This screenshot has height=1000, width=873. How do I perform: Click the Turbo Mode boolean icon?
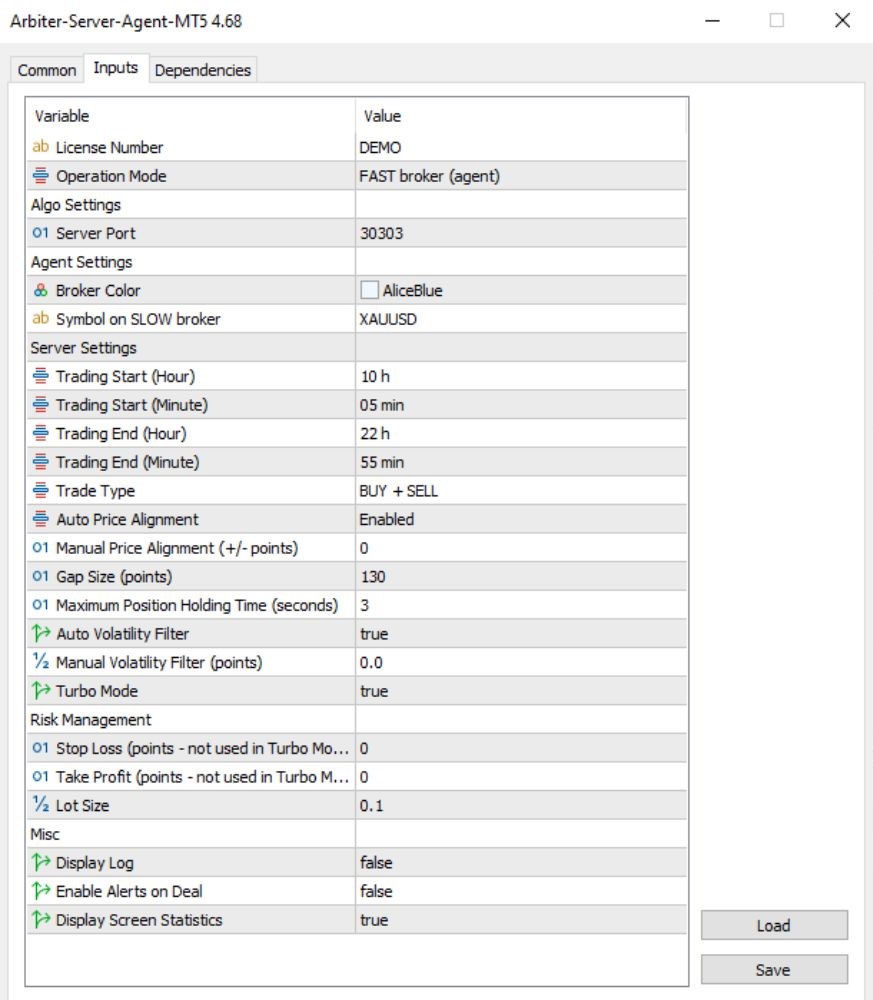coord(41,691)
